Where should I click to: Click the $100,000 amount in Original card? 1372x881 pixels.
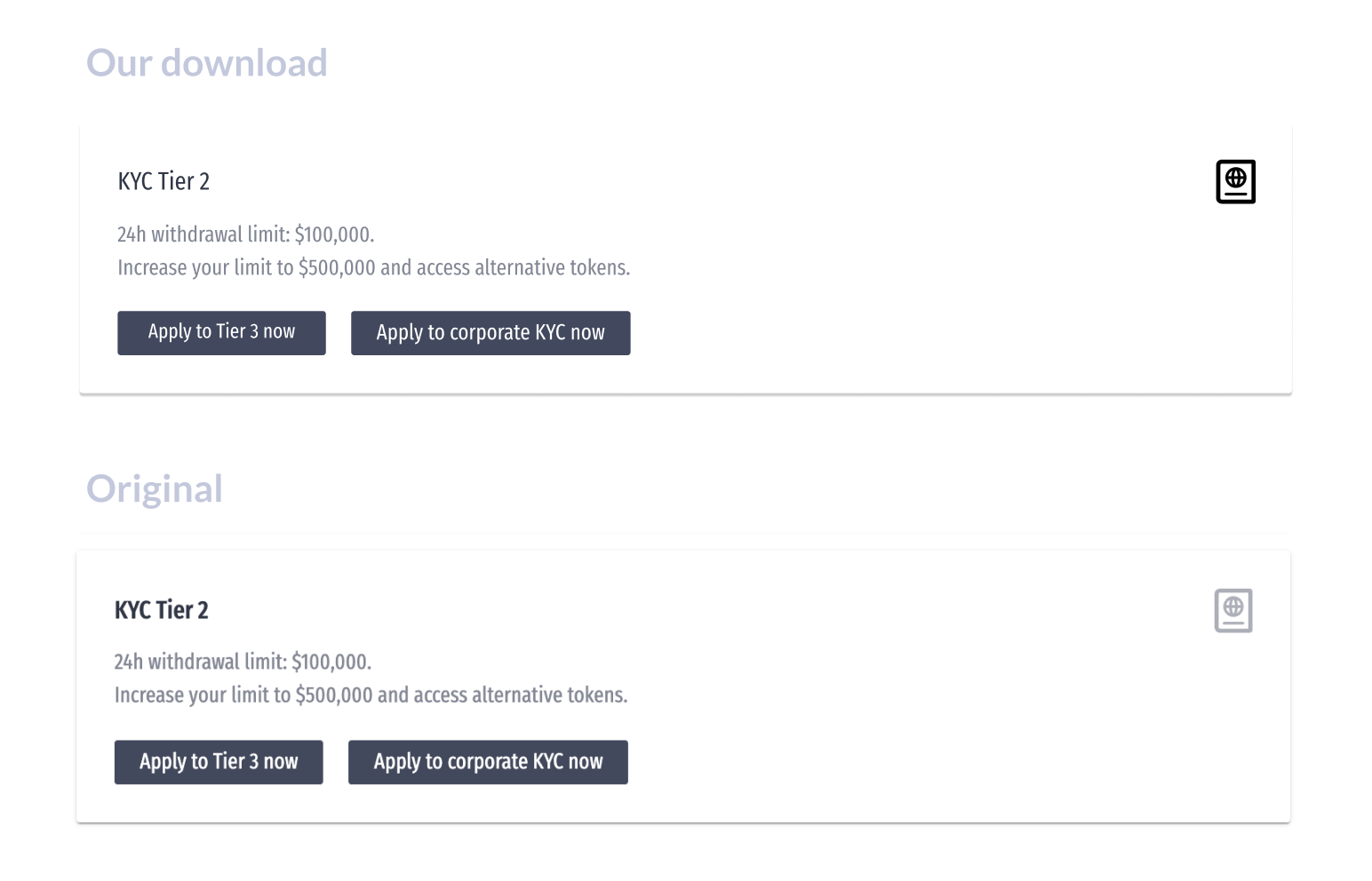[330, 663]
